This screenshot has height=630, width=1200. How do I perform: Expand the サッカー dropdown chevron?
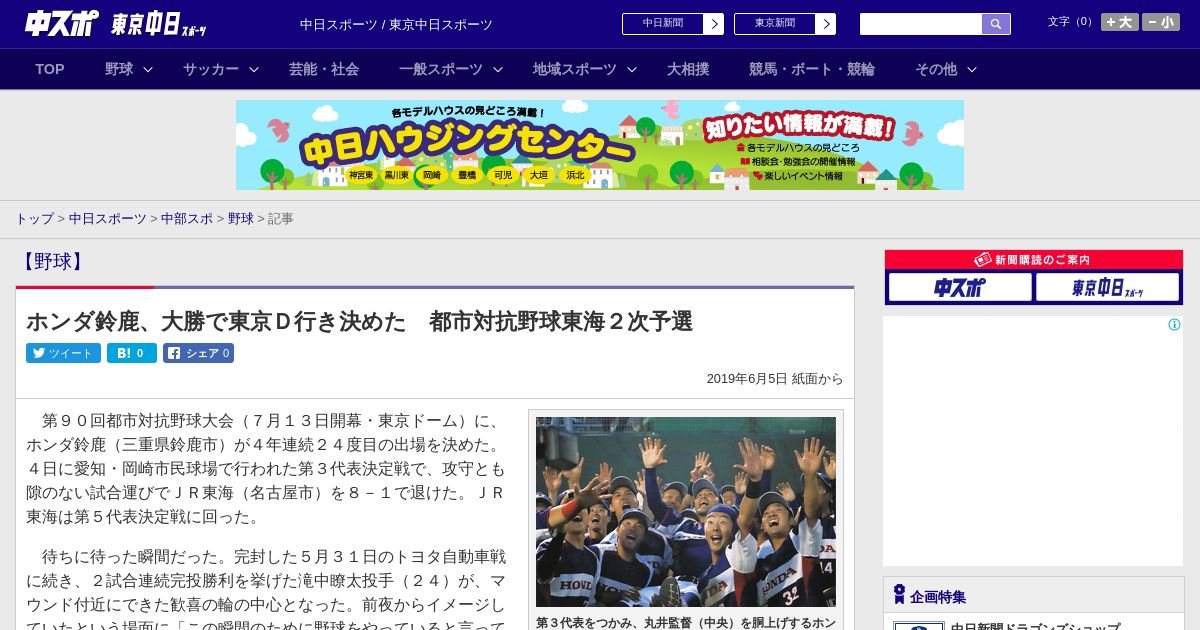click(254, 69)
